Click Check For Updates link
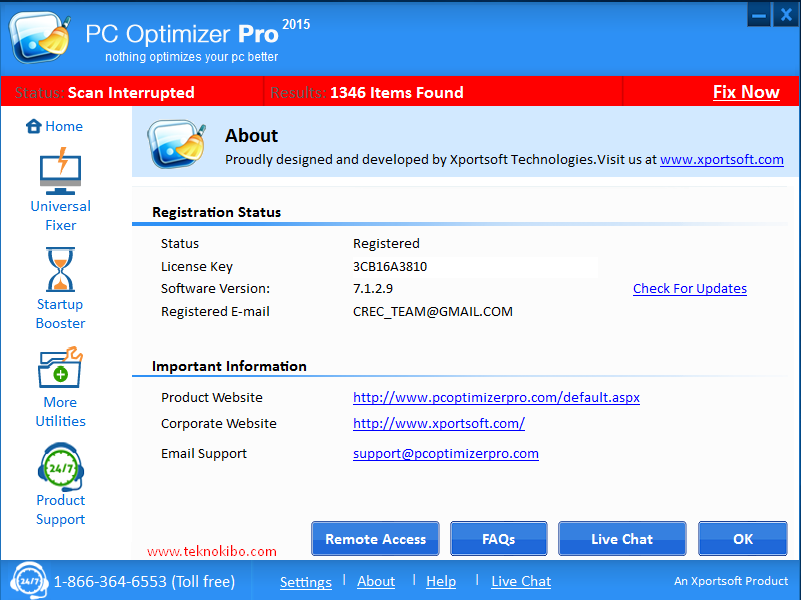Image resolution: width=801 pixels, height=600 pixels. coord(690,289)
